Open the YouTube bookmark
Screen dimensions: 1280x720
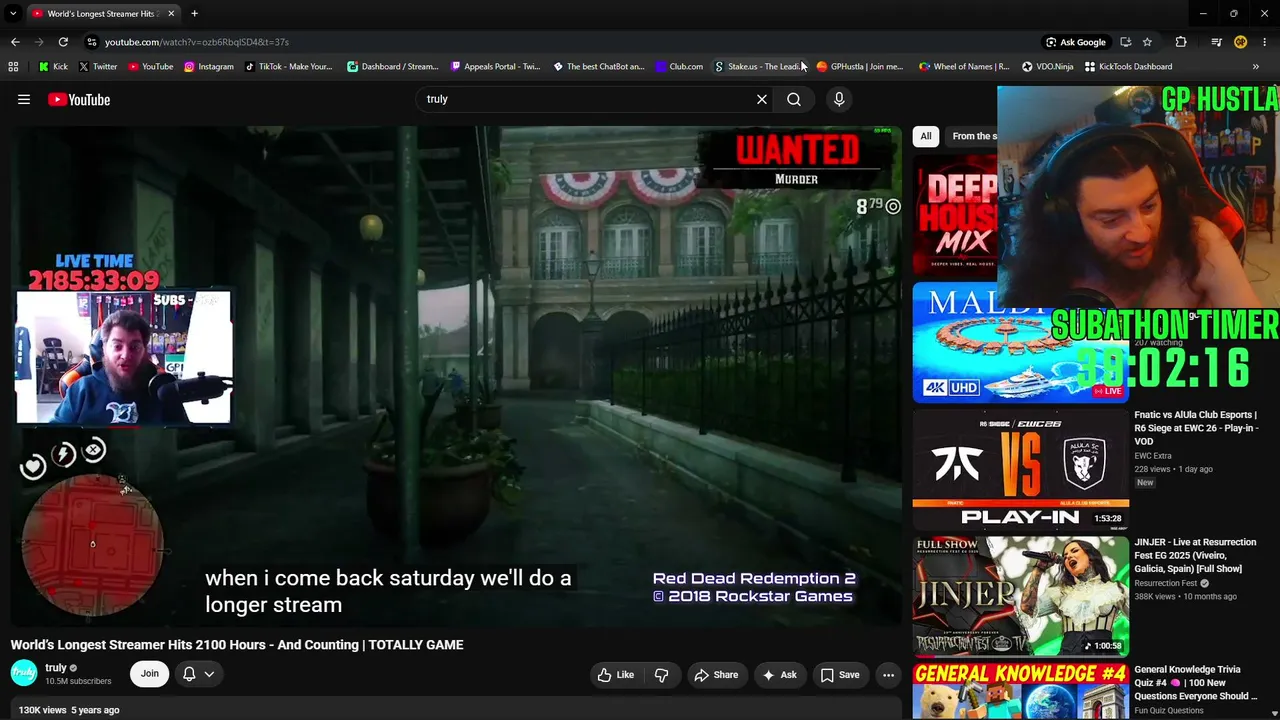150,67
